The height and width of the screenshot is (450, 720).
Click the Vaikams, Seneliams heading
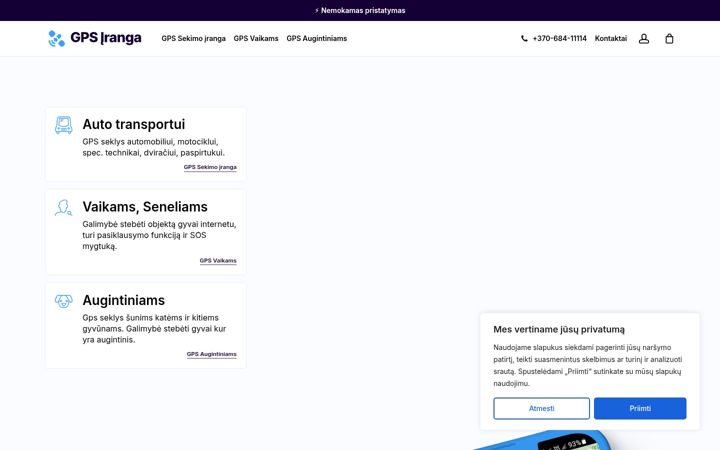coord(145,207)
